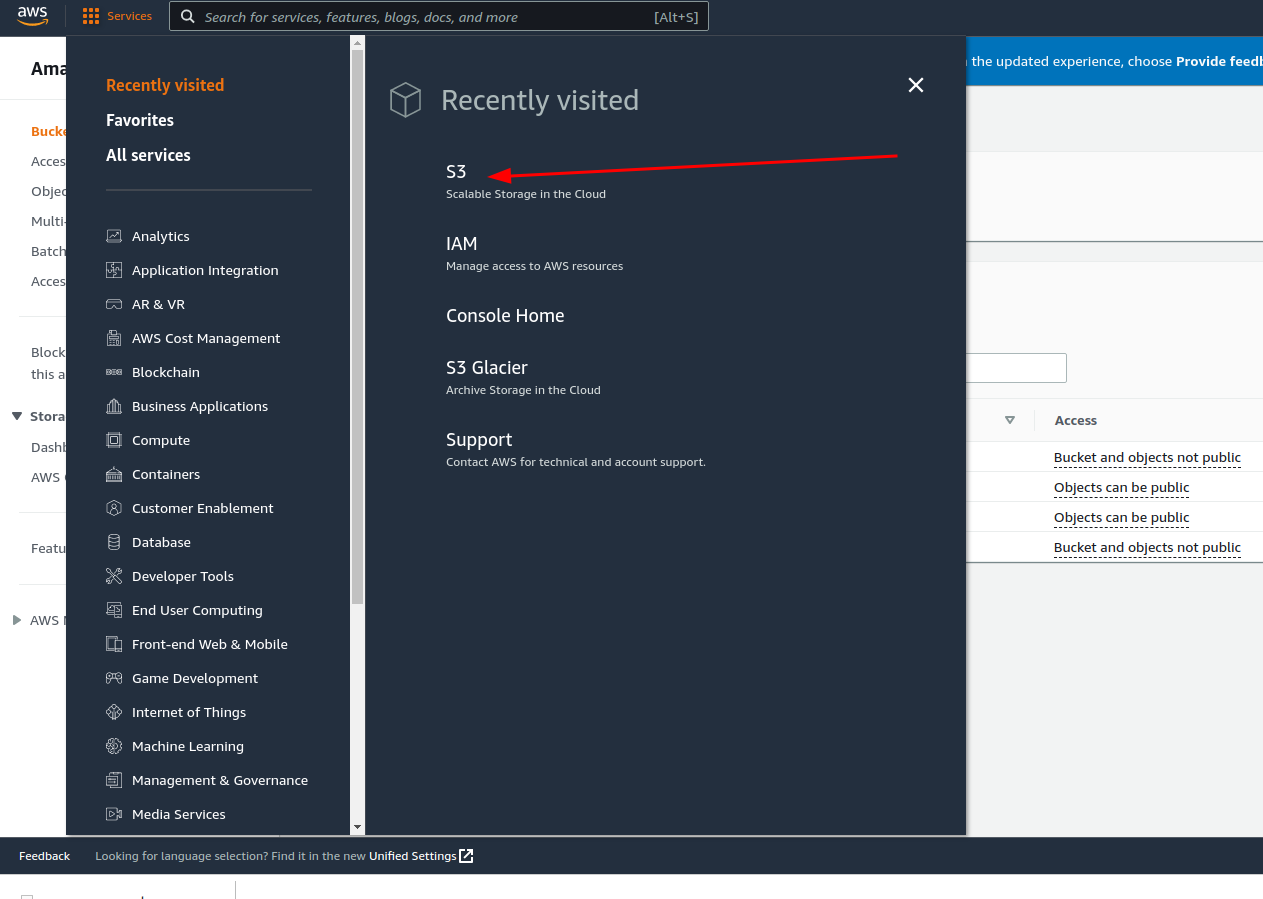Expand the AWS Marketplace sidebar section
Screen dimensions: 1263x899
(x=17, y=620)
